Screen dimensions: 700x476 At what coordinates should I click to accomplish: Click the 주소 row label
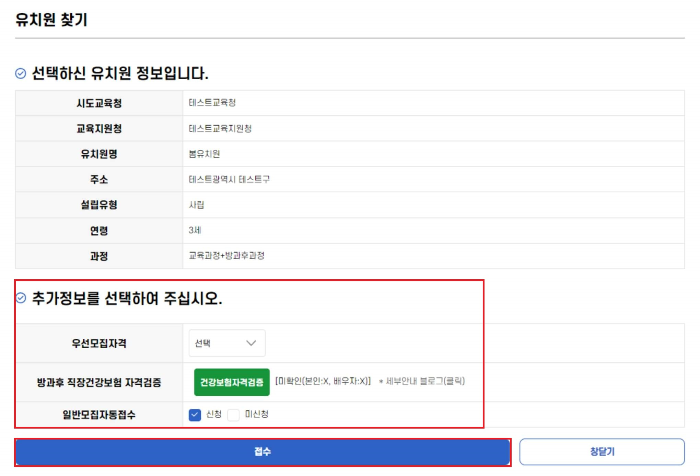(99, 180)
